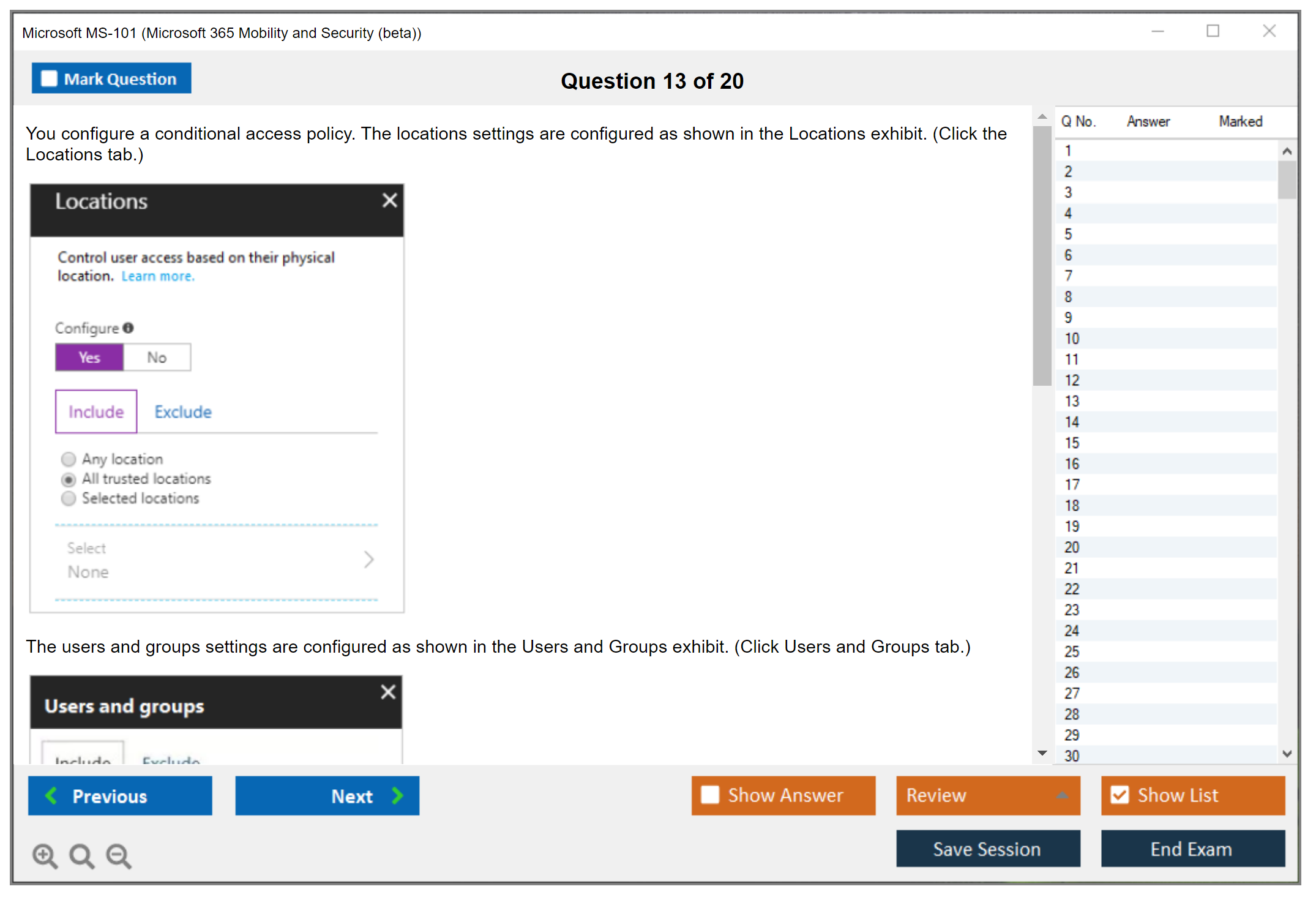Click the Configure info icon
The image size is (1316, 900).
[x=128, y=328]
